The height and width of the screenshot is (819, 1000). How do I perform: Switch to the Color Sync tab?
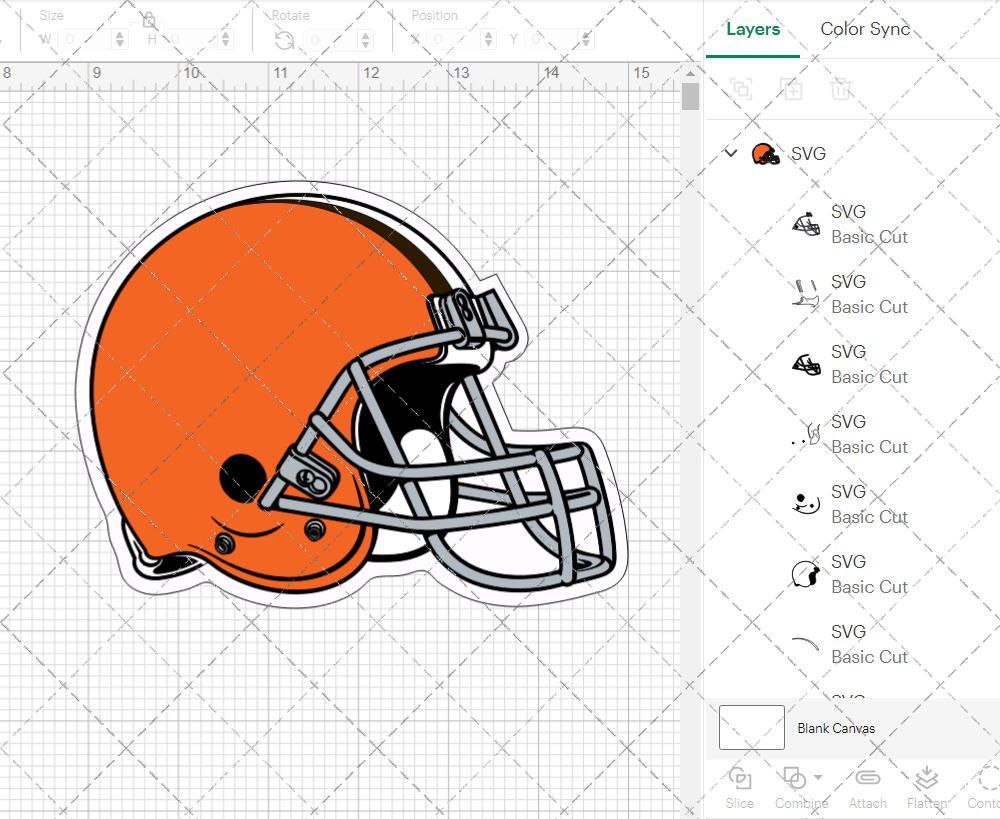click(x=865, y=29)
